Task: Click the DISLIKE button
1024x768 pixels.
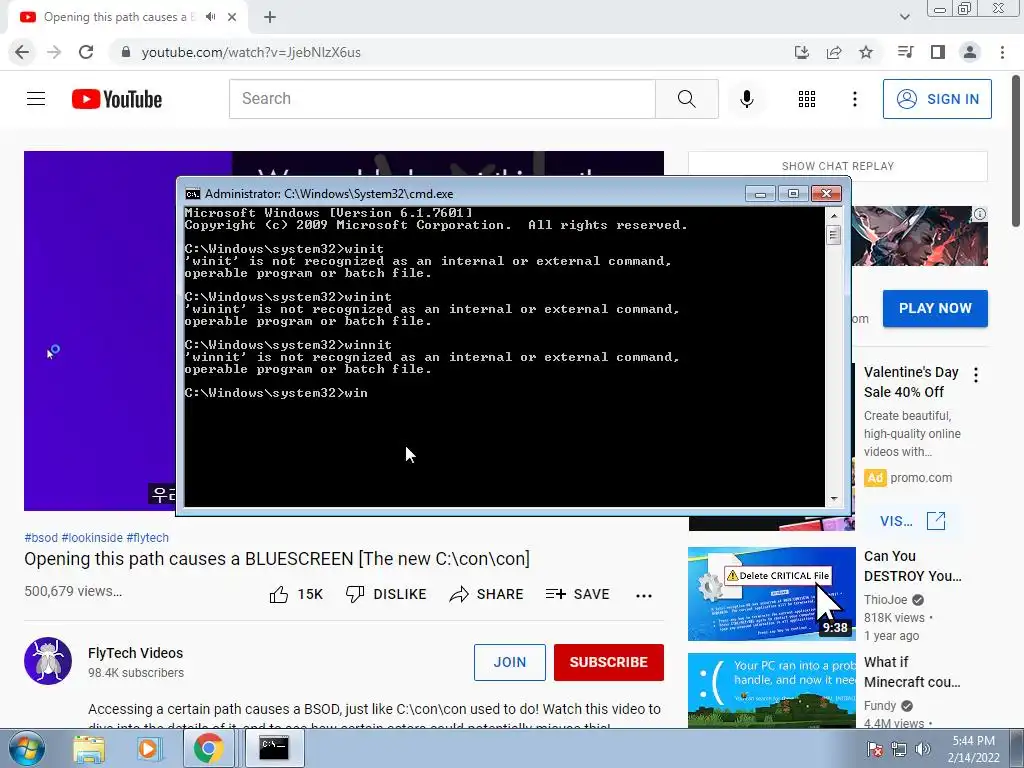Action: pos(385,594)
